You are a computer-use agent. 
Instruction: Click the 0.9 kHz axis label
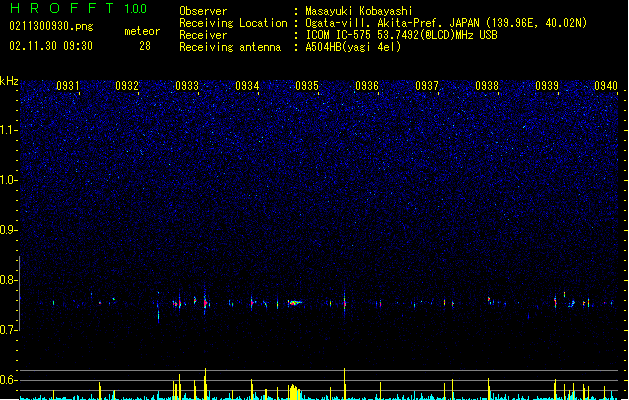(8, 230)
